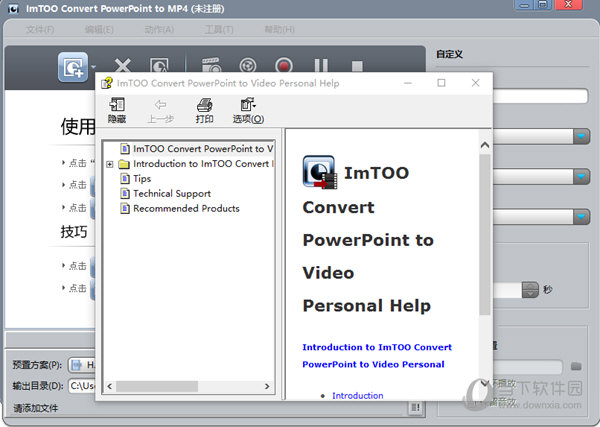Viewport: 600px width, 427px height.
Task: Open the 动作(A) menu
Action: (159, 29)
